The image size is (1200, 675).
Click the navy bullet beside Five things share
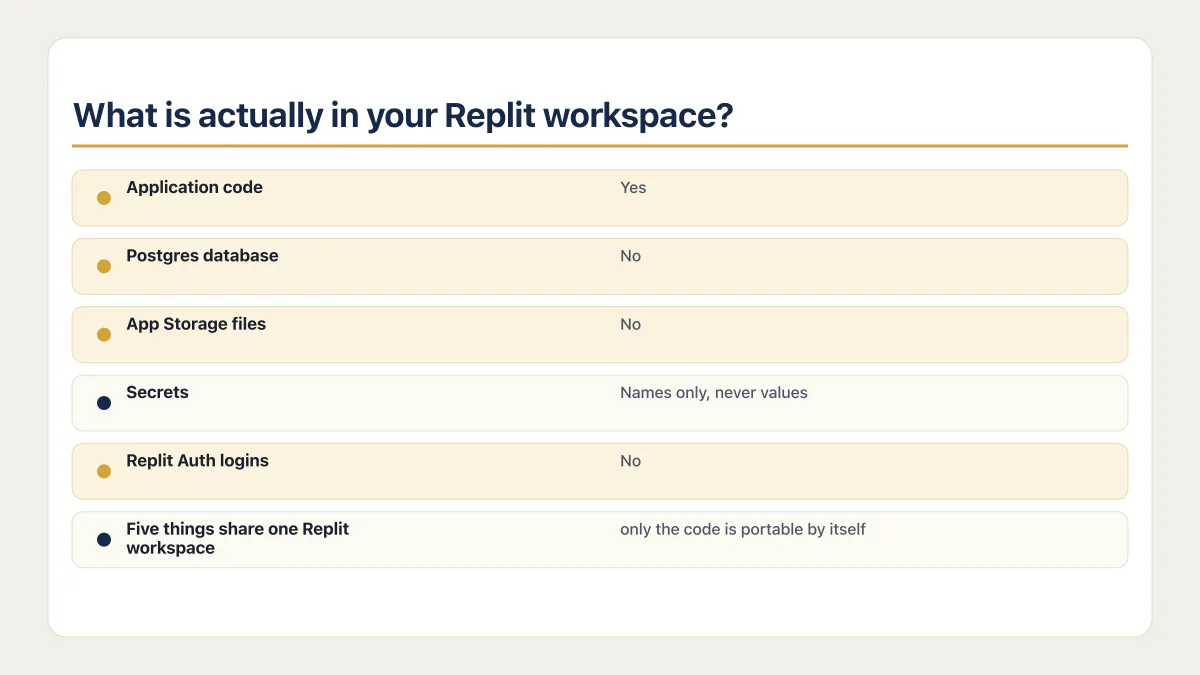pos(104,539)
